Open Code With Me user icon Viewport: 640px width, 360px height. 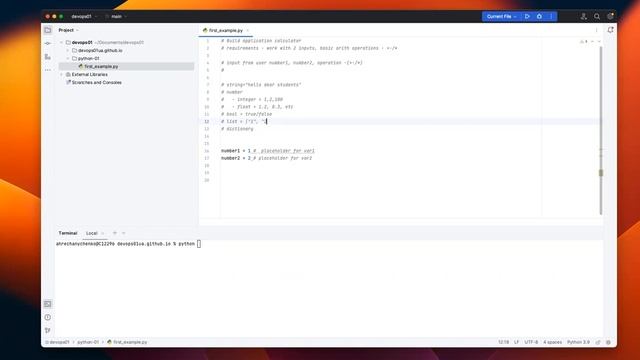point(584,16)
